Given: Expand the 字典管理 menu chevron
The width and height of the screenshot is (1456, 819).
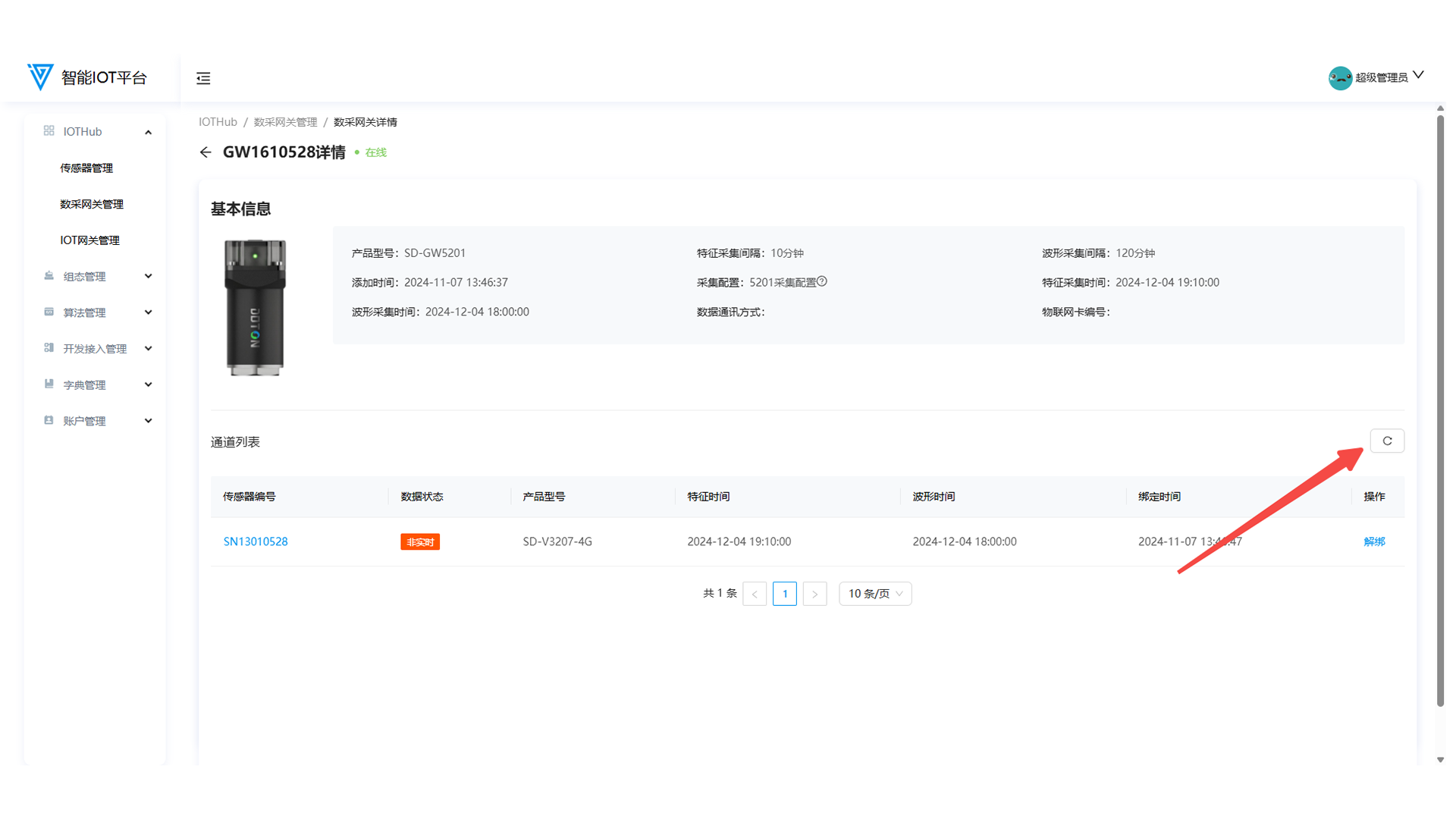Looking at the screenshot, I should 149,384.
